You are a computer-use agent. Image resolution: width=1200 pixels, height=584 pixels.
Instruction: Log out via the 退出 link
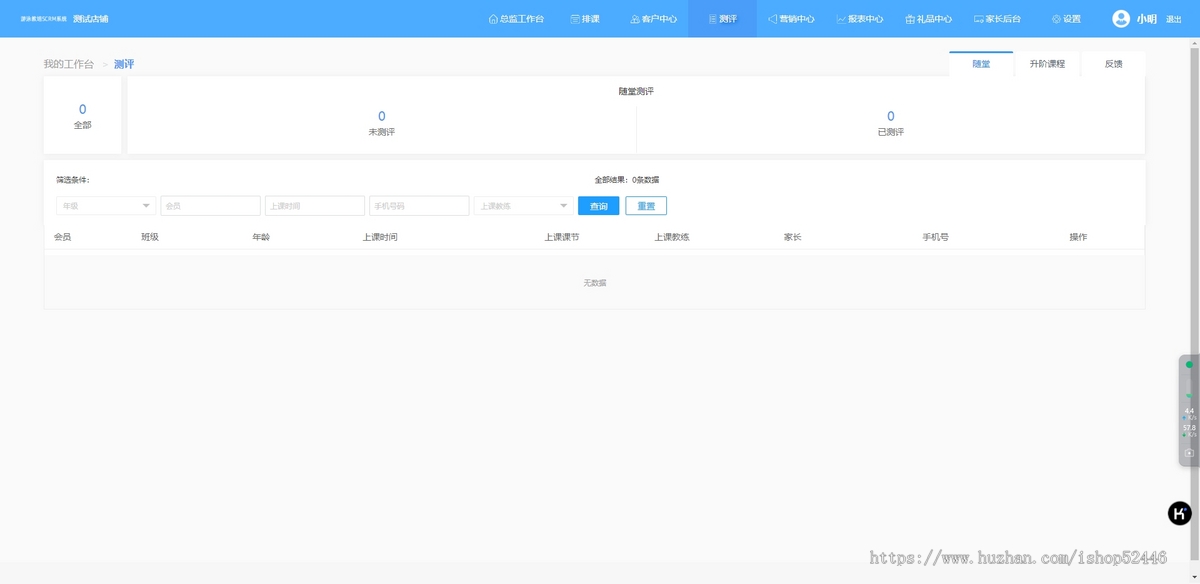[x=1174, y=19]
